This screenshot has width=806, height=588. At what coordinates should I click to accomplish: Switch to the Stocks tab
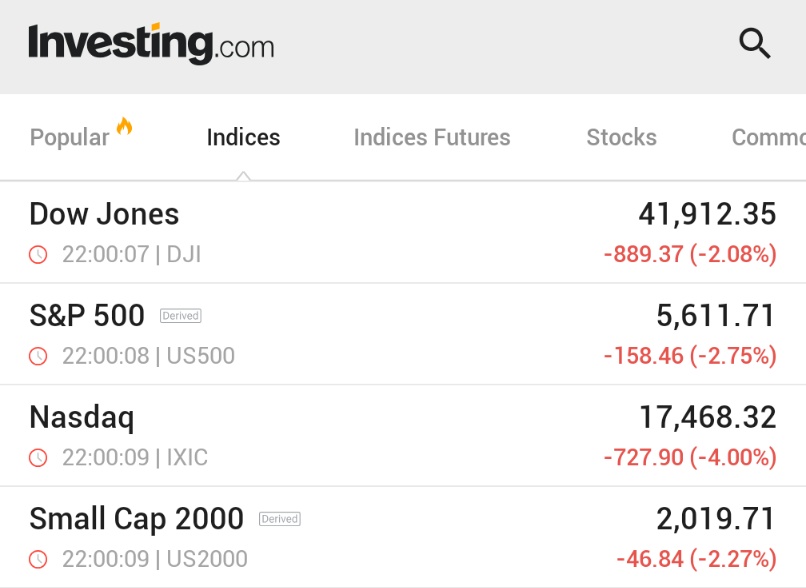point(621,137)
